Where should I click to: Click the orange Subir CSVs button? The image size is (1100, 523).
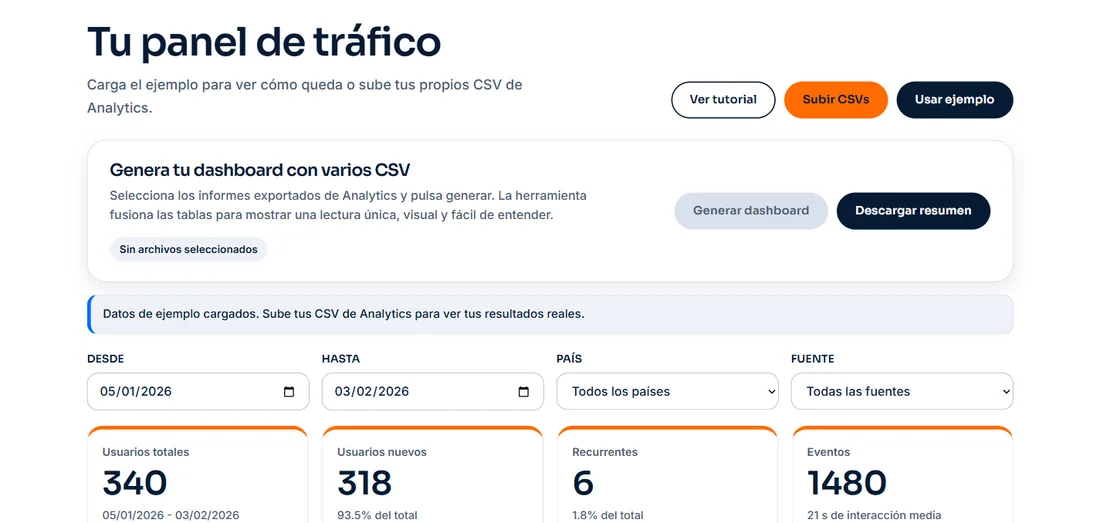pyautogui.click(x=836, y=100)
